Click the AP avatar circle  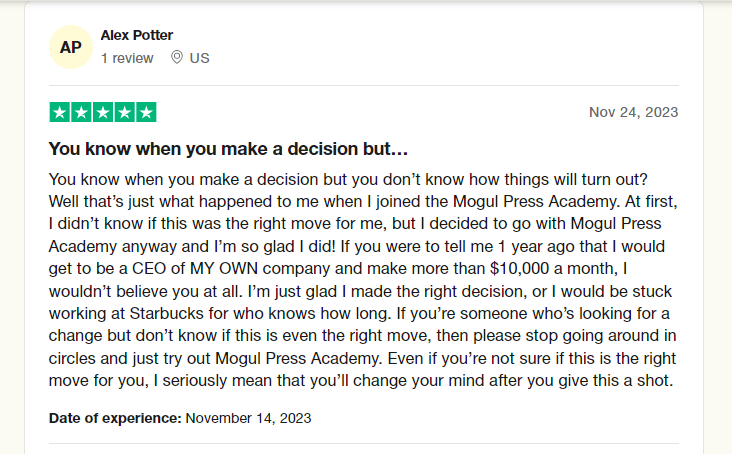point(71,47)
